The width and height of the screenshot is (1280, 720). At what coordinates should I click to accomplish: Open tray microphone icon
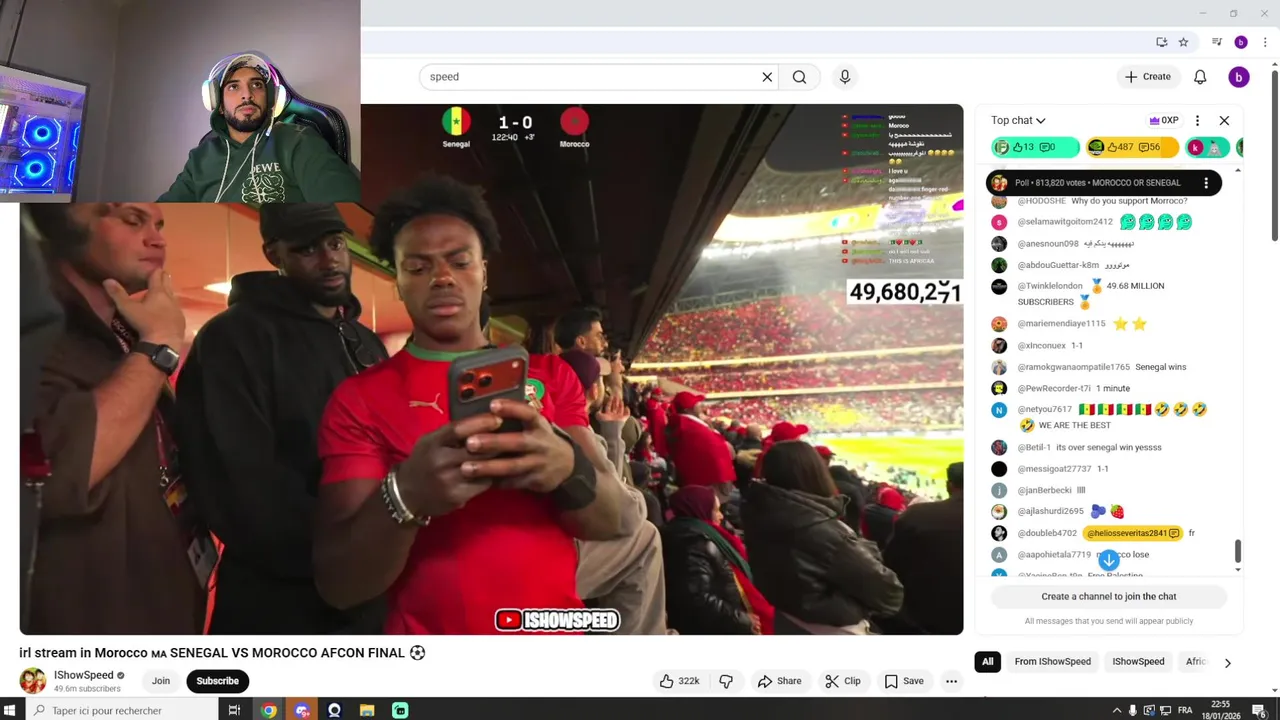pyautogui.click(x=1132, y=710)
